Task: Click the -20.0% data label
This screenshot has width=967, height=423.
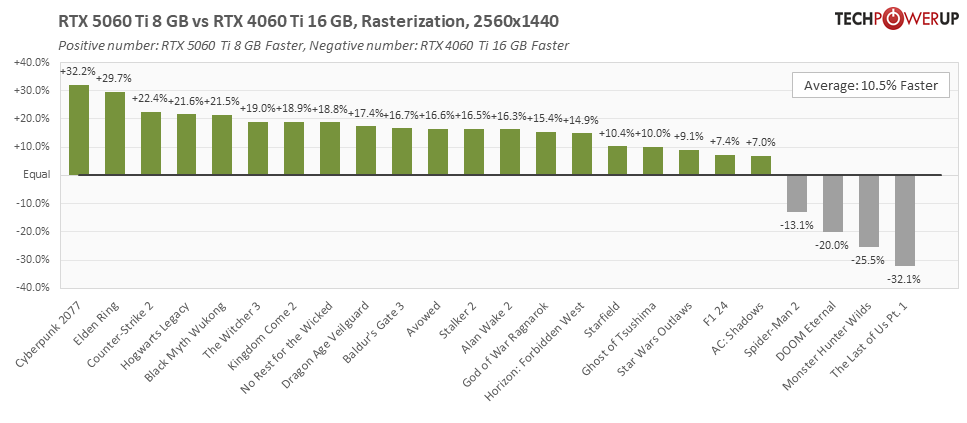Action: pyautogui.click(x=833, y=245)
